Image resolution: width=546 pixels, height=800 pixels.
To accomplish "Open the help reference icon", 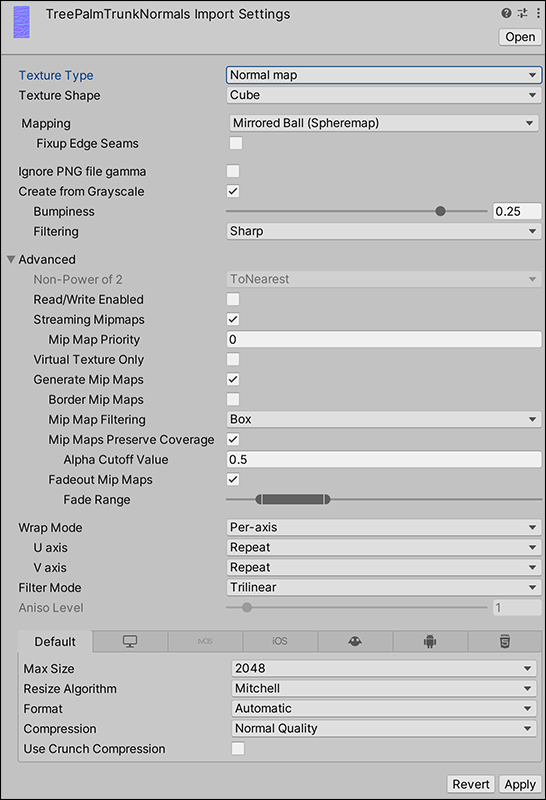I will [x=506, y=13].
